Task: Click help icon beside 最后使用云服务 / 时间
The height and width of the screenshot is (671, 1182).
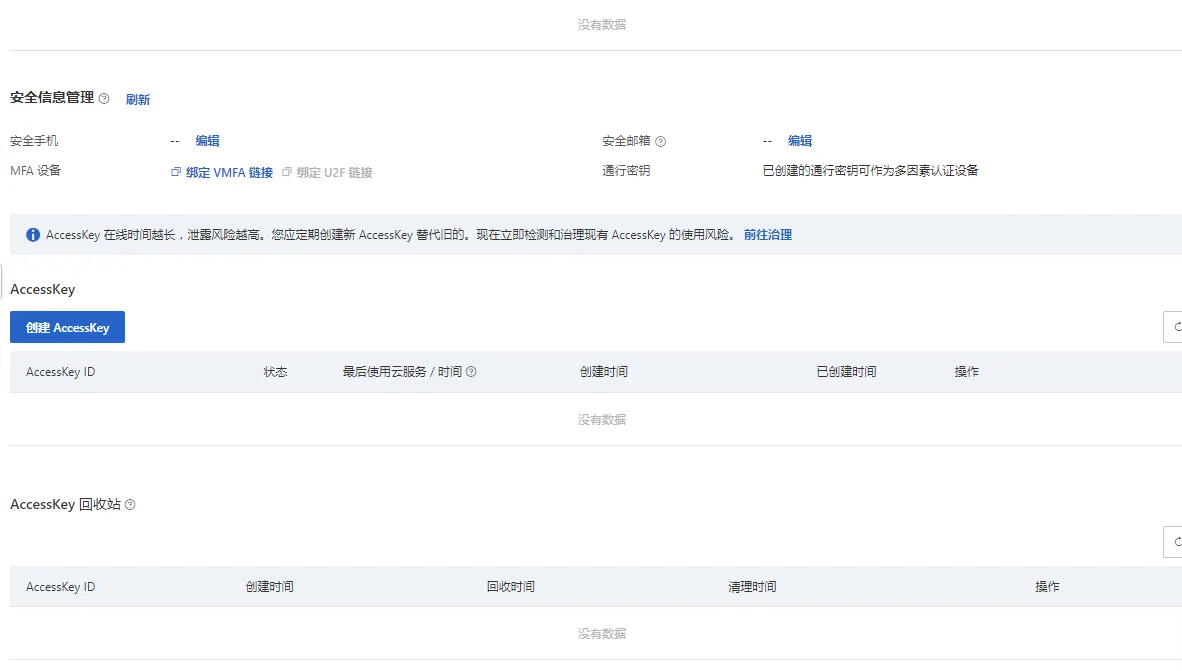Action: [471, 372]
